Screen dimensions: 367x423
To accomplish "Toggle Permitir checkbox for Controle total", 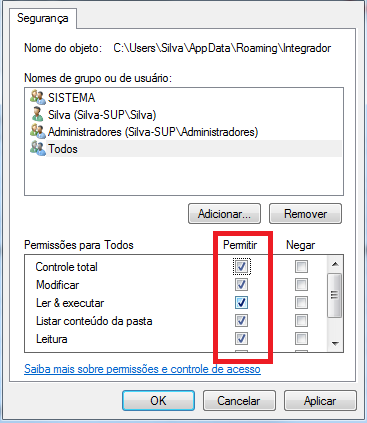I will coord(241,266).
